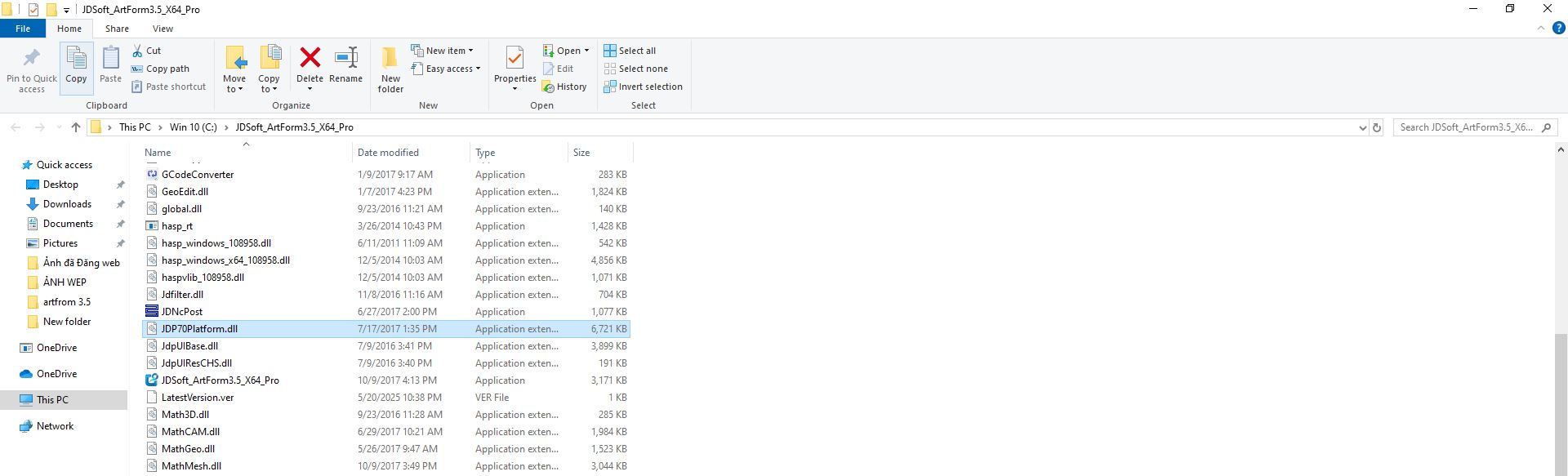Image resolution: width=1568 pixels, height=476 pixels.
Task: Open the Copy to menu
Action: 269,69
